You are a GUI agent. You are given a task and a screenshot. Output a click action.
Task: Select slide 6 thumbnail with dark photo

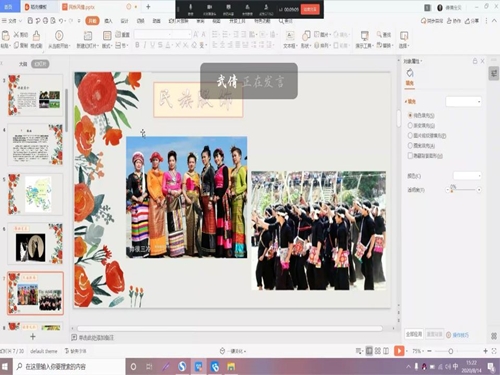click(35, 243)
